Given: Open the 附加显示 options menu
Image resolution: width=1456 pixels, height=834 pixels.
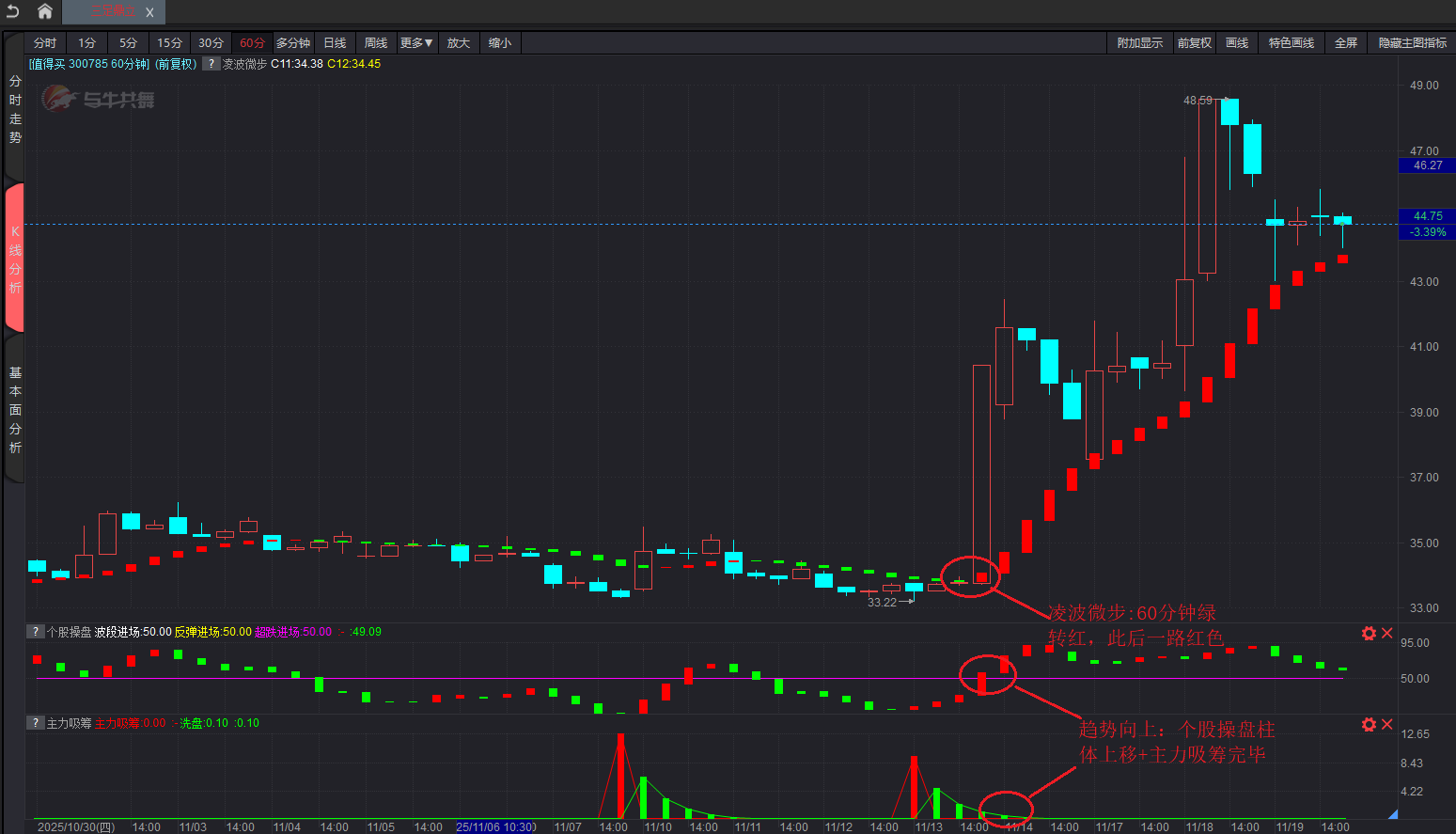Looking at the screenshot, I should [1139, 43].
